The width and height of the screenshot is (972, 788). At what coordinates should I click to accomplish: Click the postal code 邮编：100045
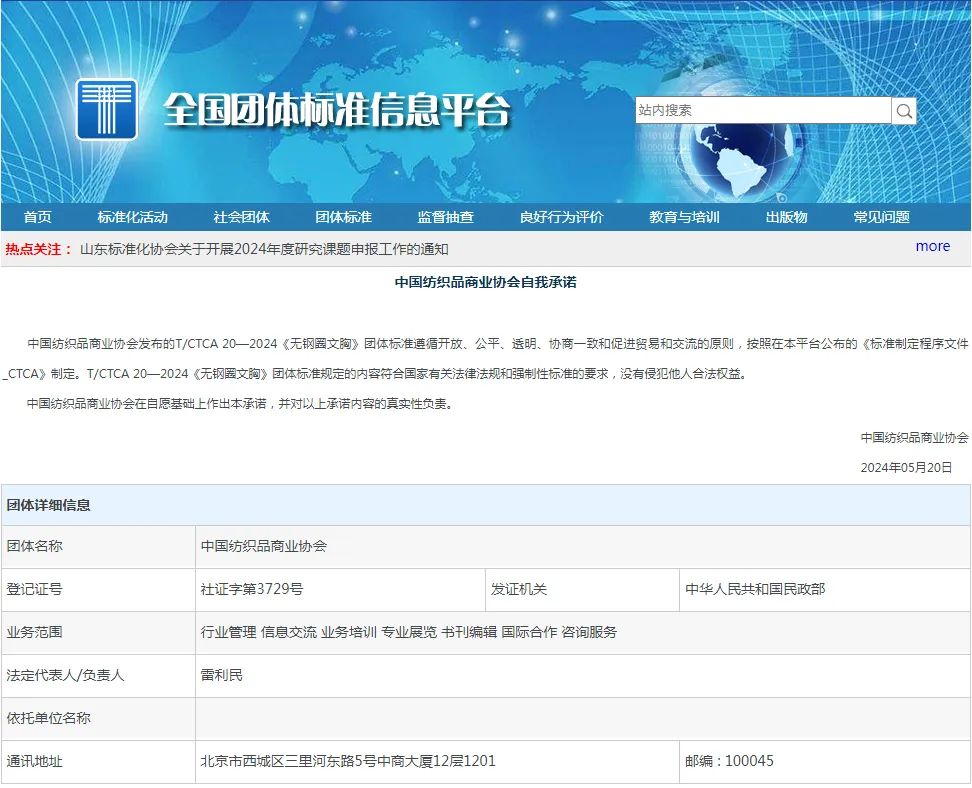729,761
